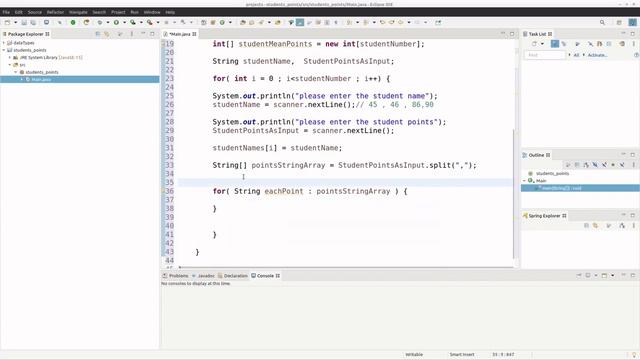Open the Open Console dropdown arrow
640x360 pixels.
click(x=613, y=276)
